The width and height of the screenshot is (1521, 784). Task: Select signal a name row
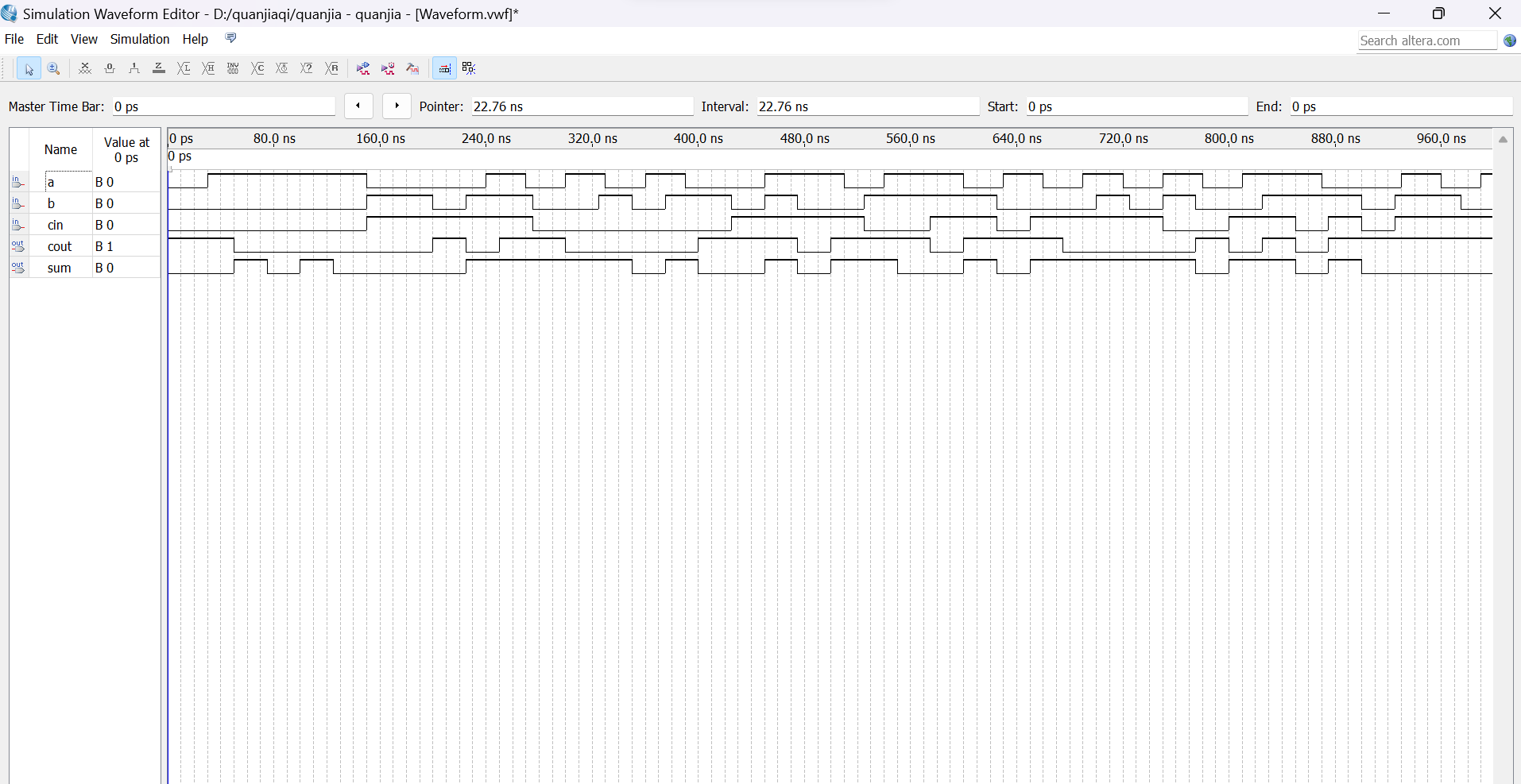click(x=85, y=182)
